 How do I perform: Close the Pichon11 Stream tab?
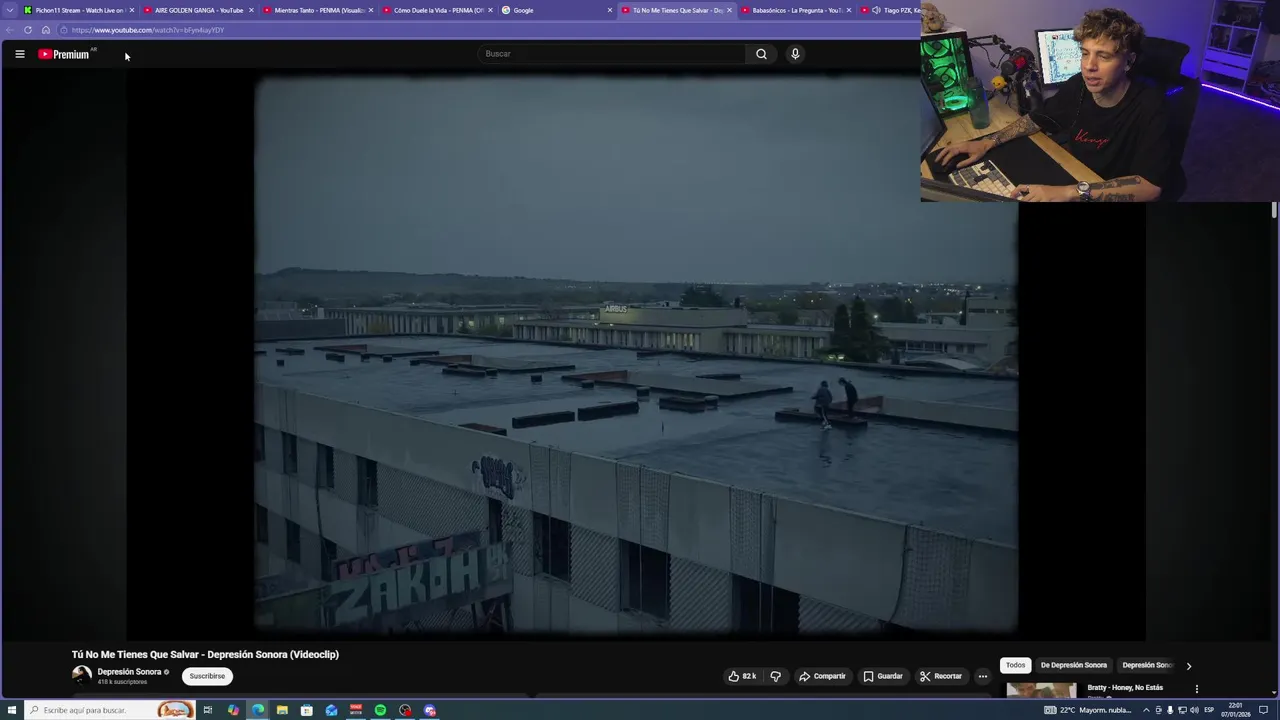[x=130, y=10]
